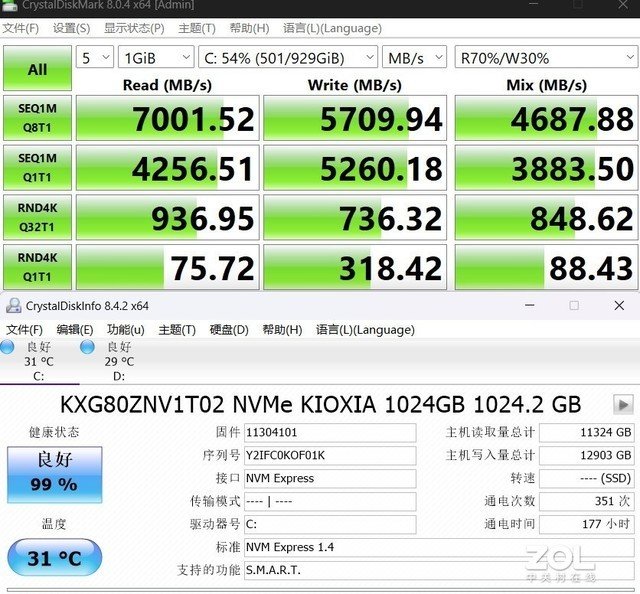
Task: Open the test size dropdown showing 1GiB
Action: [156, 58]
